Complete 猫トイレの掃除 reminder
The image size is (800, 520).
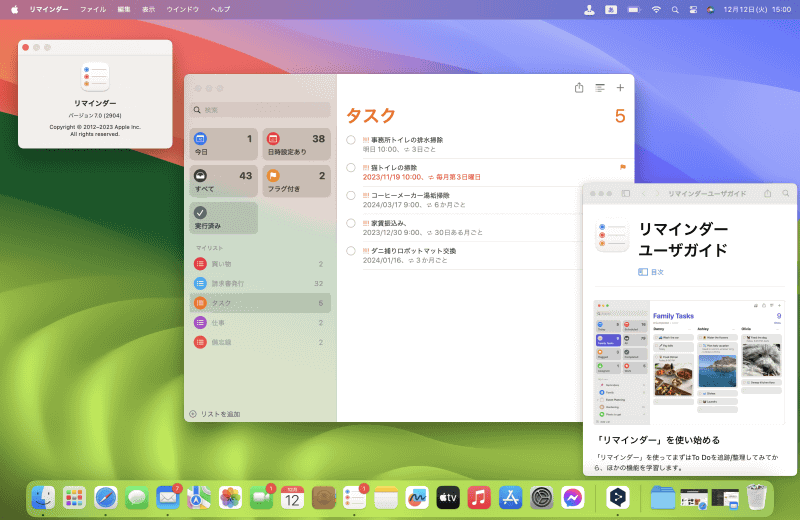click(351, 167)
